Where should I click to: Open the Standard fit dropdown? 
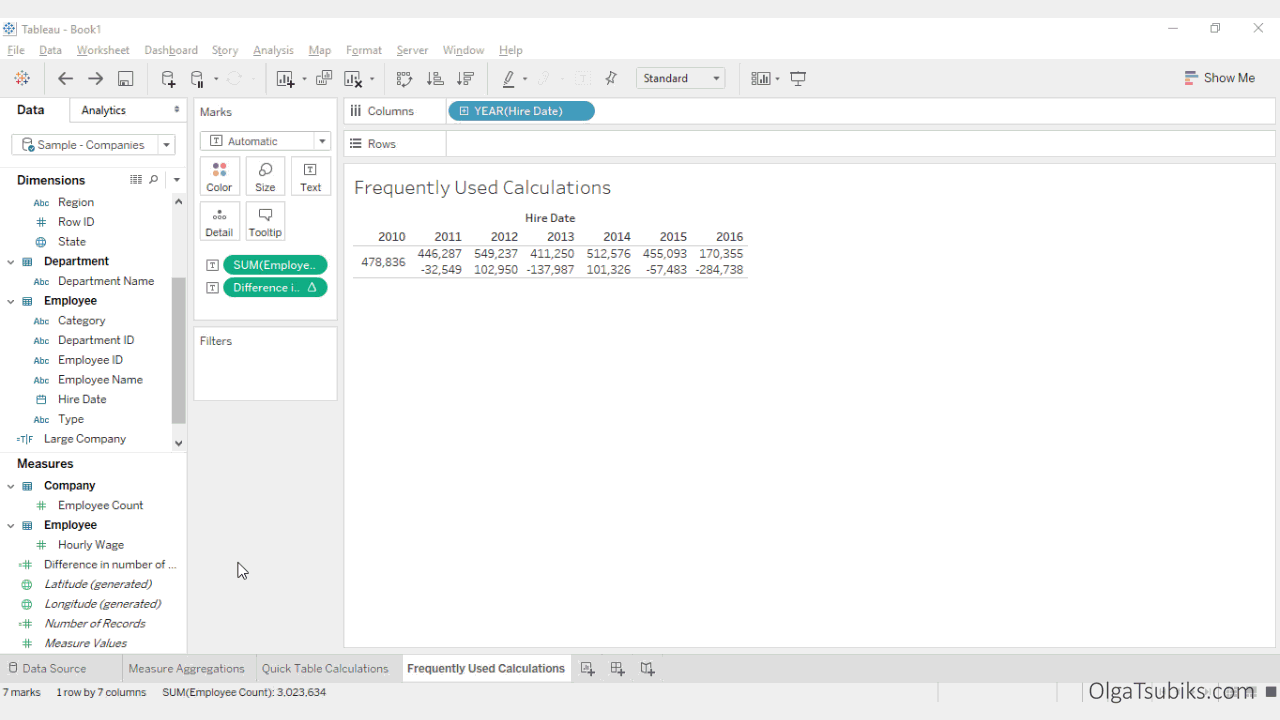click(x=680, y=78)
